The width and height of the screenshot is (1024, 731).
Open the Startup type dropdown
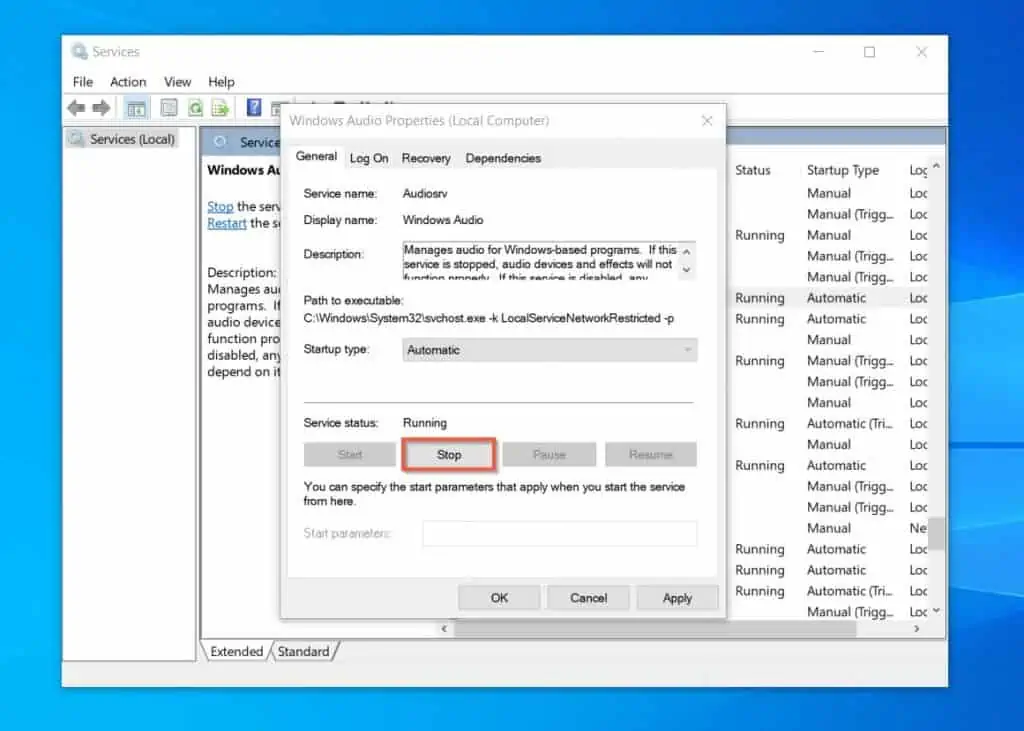(x=550, y=350)
